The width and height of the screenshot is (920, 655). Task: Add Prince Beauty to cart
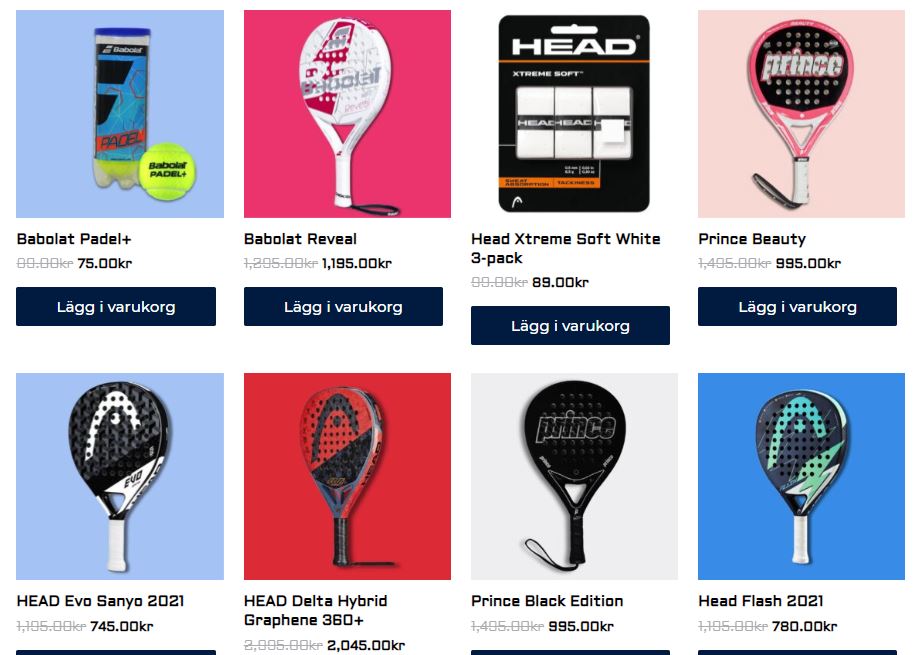(x=797, y=306)
